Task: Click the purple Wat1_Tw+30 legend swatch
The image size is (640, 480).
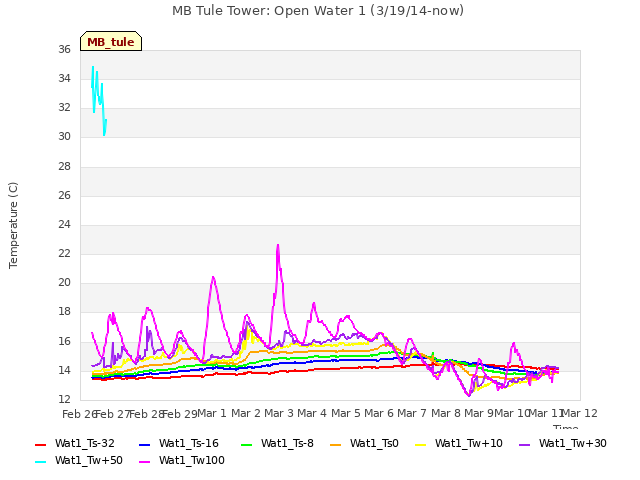Action: [x=524, y=444]
